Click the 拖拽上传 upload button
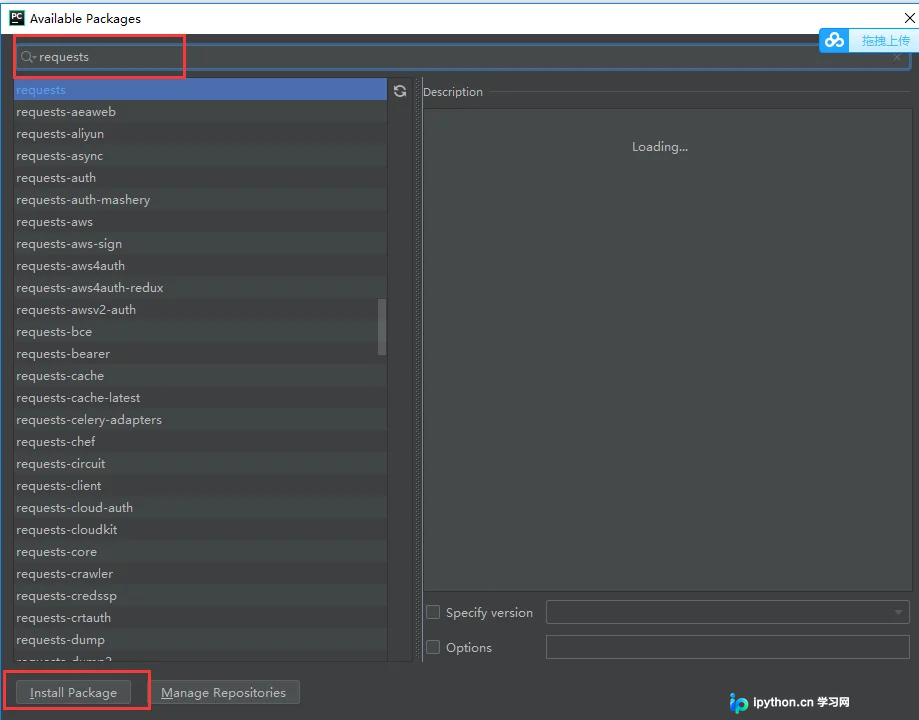Image resolution: width=919 pixels, height=720 pixels. 885,40
